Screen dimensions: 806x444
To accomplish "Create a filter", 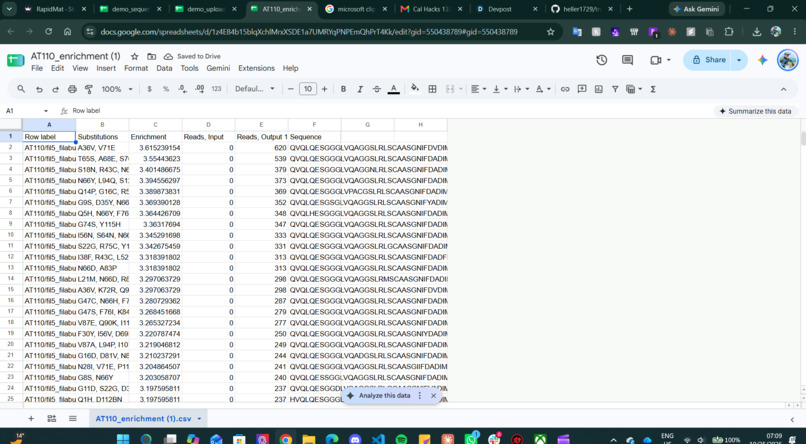I will tap(615, 89).
